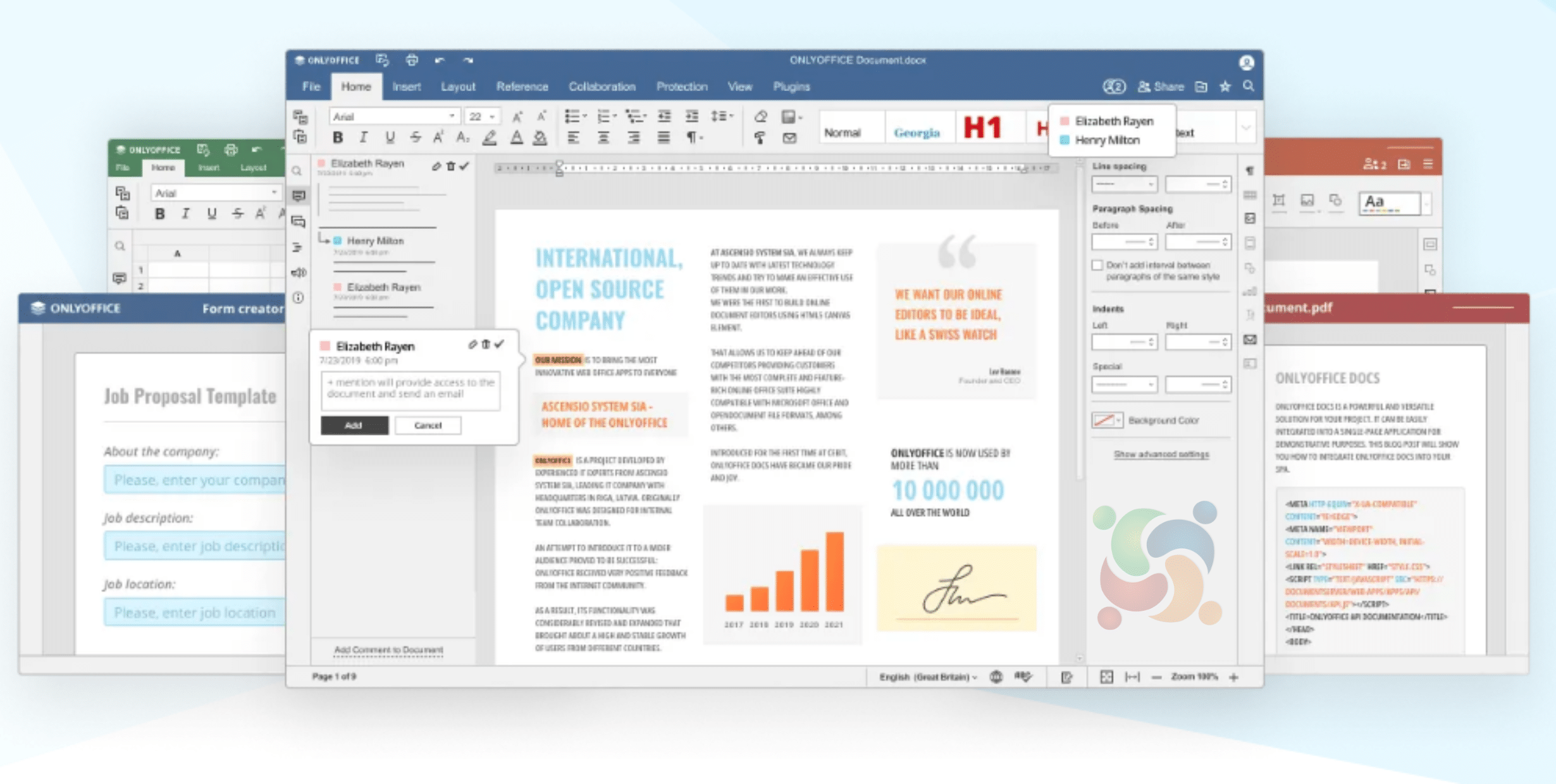Image resolution: width=1556 pixels, height=784 pixels.
Task: Open the search icon in the left sidebar
Action: click(x=297, y=171)
